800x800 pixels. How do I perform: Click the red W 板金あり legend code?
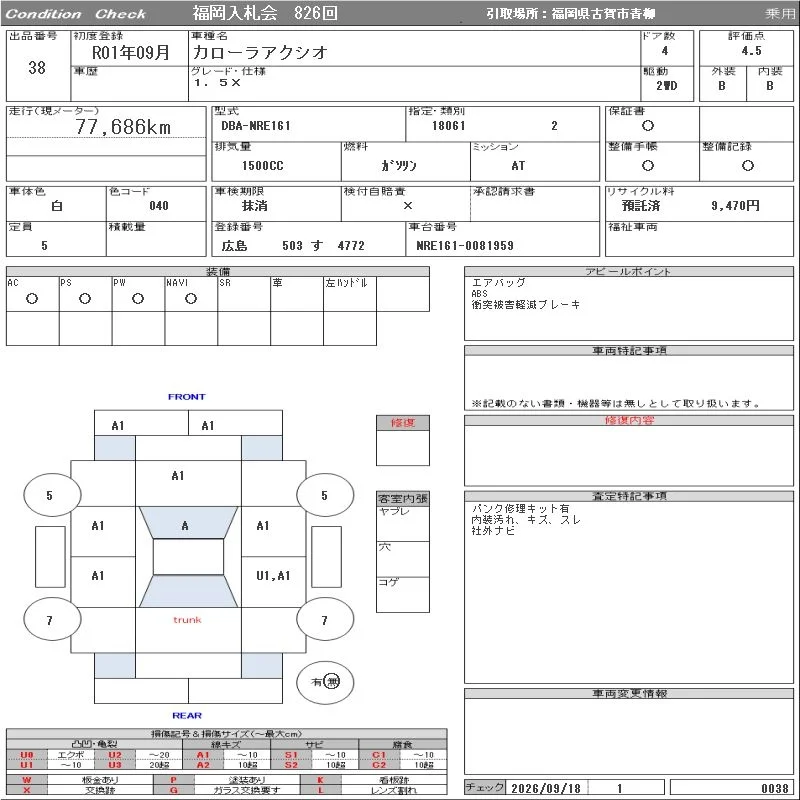tap(27, 780)
